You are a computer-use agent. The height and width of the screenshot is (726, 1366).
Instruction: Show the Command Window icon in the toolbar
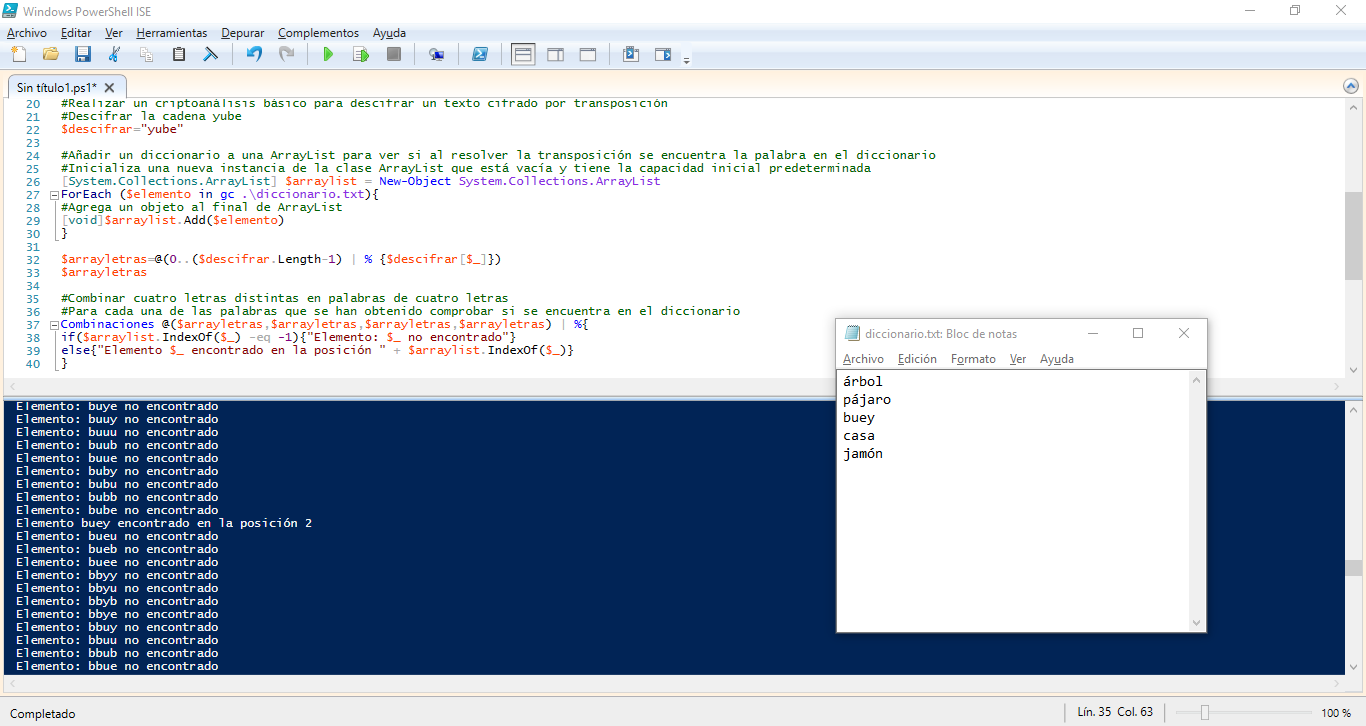pyautogui.click(x=631, y=54)
